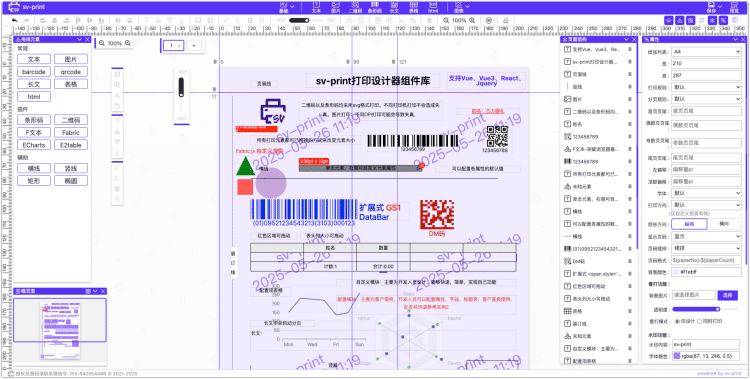Click the 表格 tool in top bar

pyautogui.click(x=413, y=7)
